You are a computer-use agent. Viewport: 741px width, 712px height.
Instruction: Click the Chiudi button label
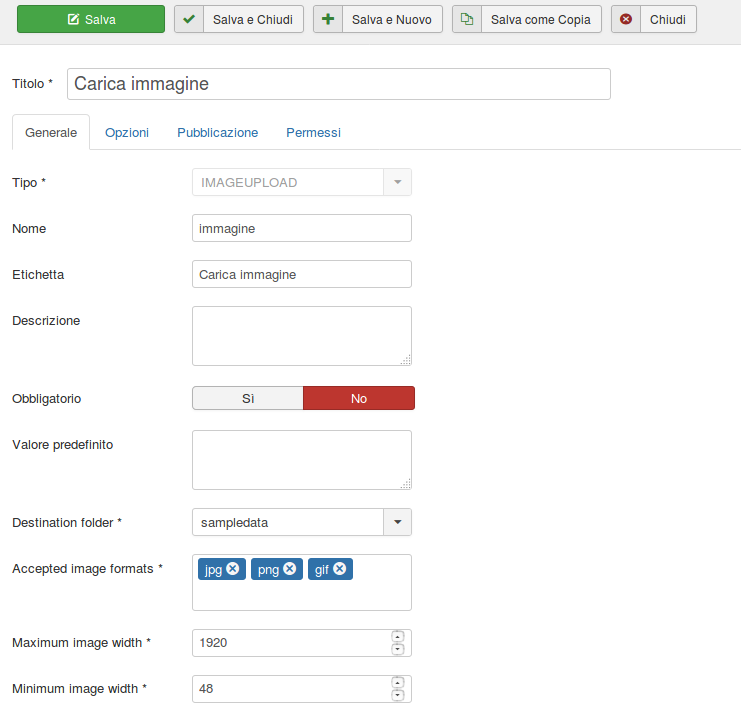point(668,19)
